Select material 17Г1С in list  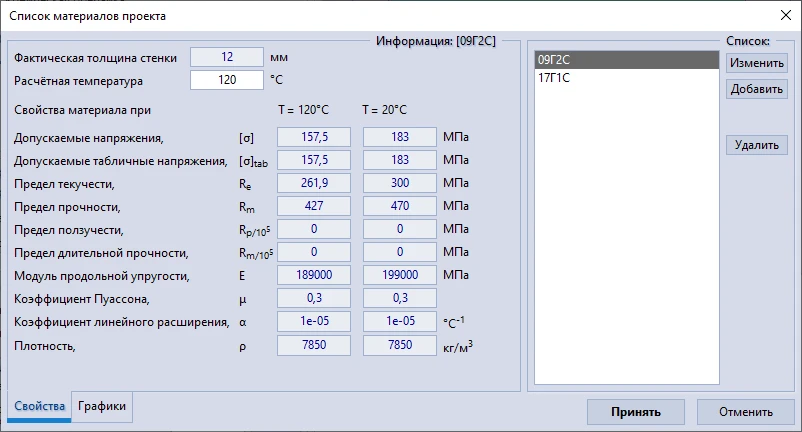(626, 78)
